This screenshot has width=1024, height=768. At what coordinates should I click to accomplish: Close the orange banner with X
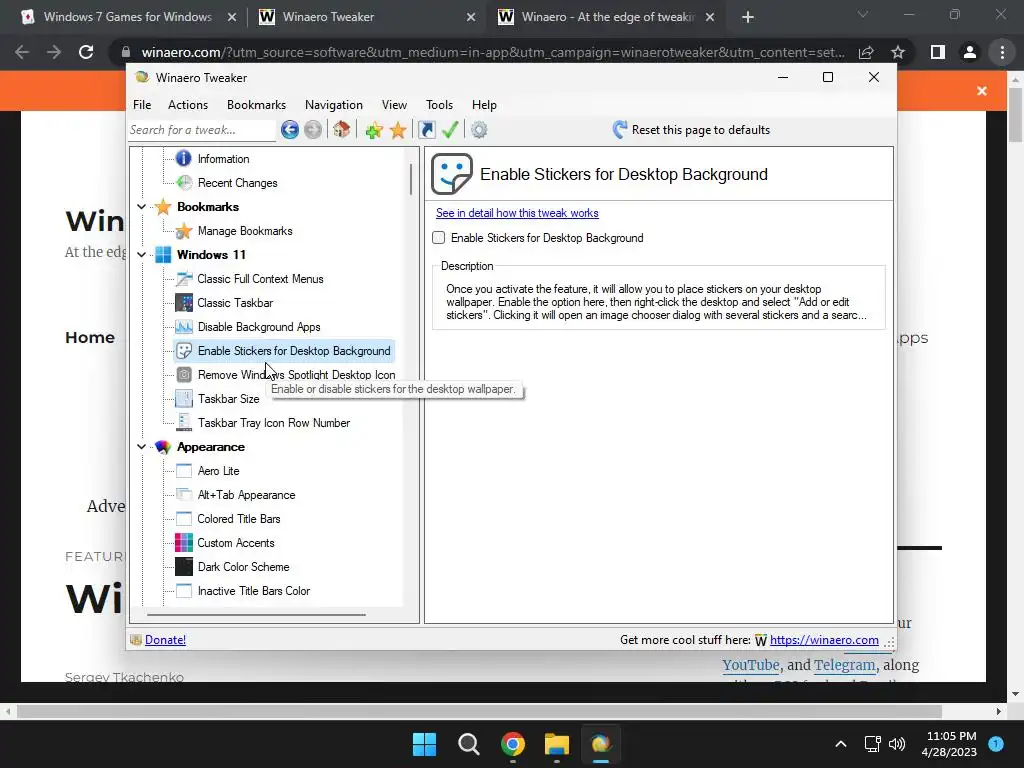(x=982, y=91)
